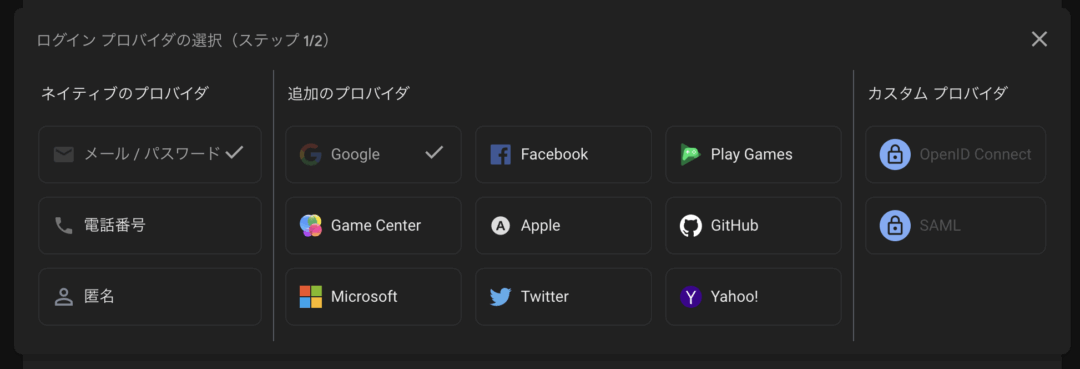The height and width of the screenshot is (369, 1080).
Task: Click the mail envelope icon
Action: coord(63,154)
